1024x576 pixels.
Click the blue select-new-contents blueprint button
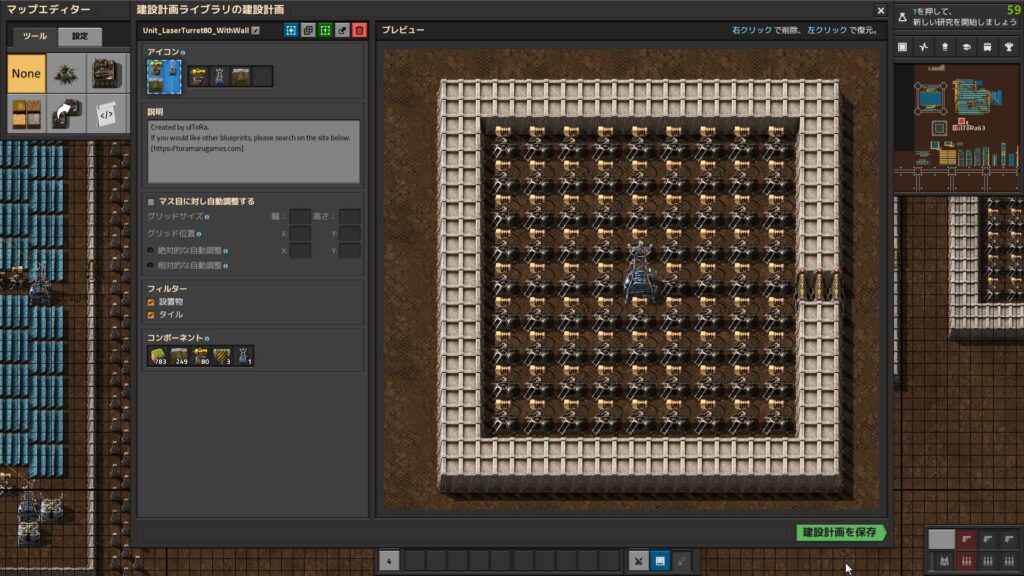click(x=291, y=30)
